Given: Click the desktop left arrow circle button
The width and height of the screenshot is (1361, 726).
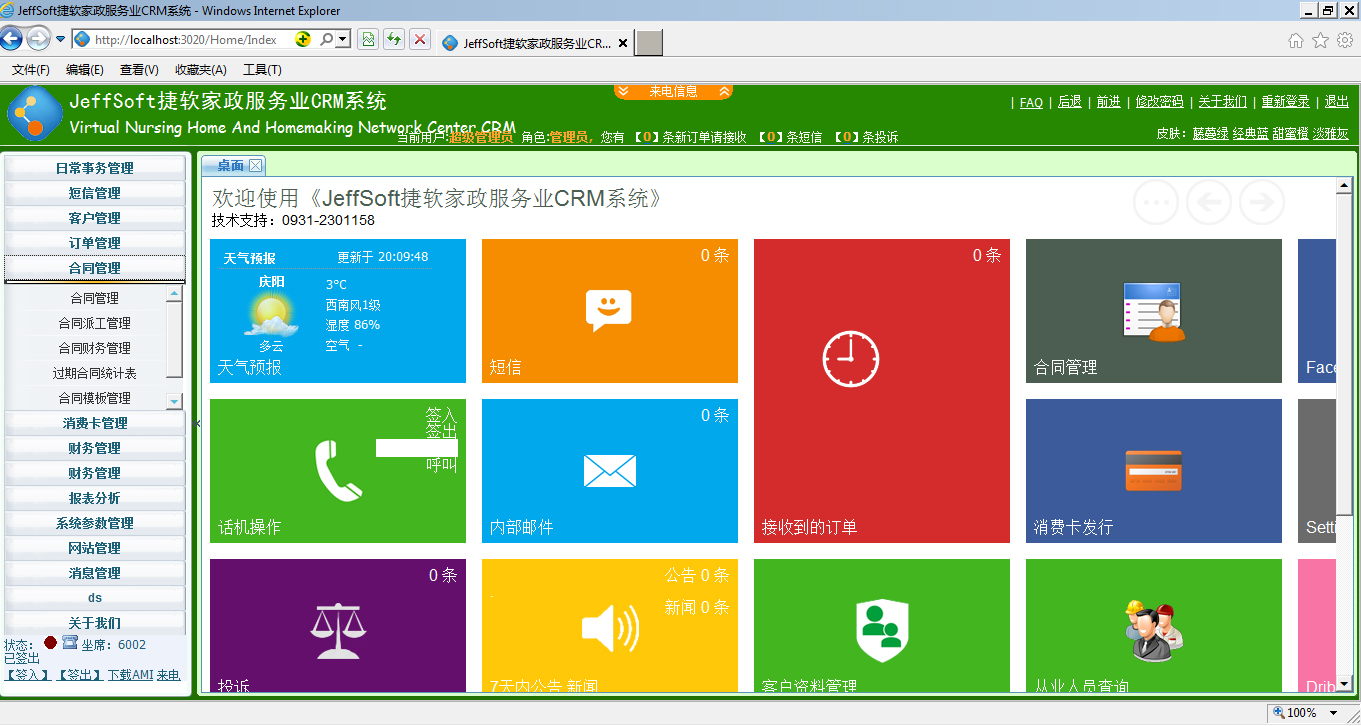Looking at the screenshot, I should (x=1209, y=203).
